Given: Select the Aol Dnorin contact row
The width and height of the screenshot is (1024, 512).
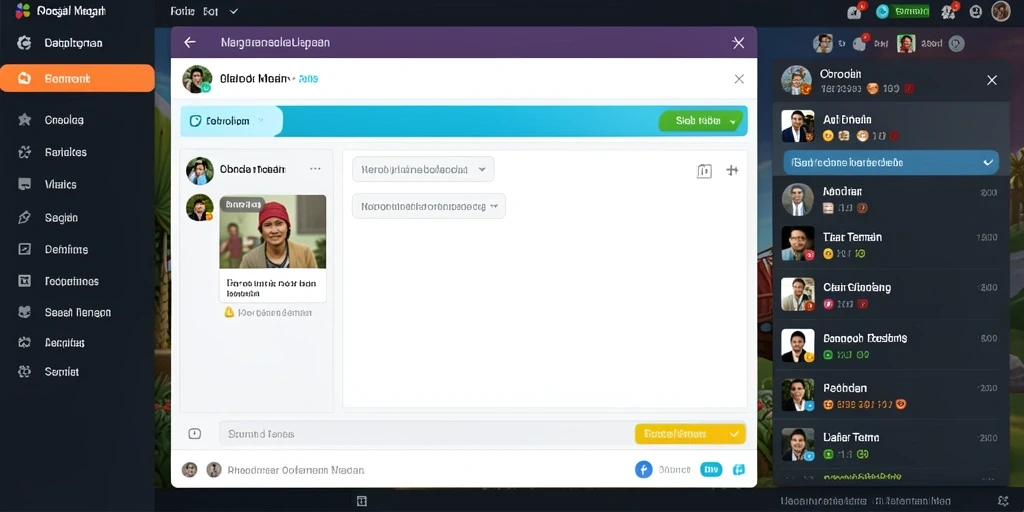Looking at the screenshot, I should (x=890, y=127).
